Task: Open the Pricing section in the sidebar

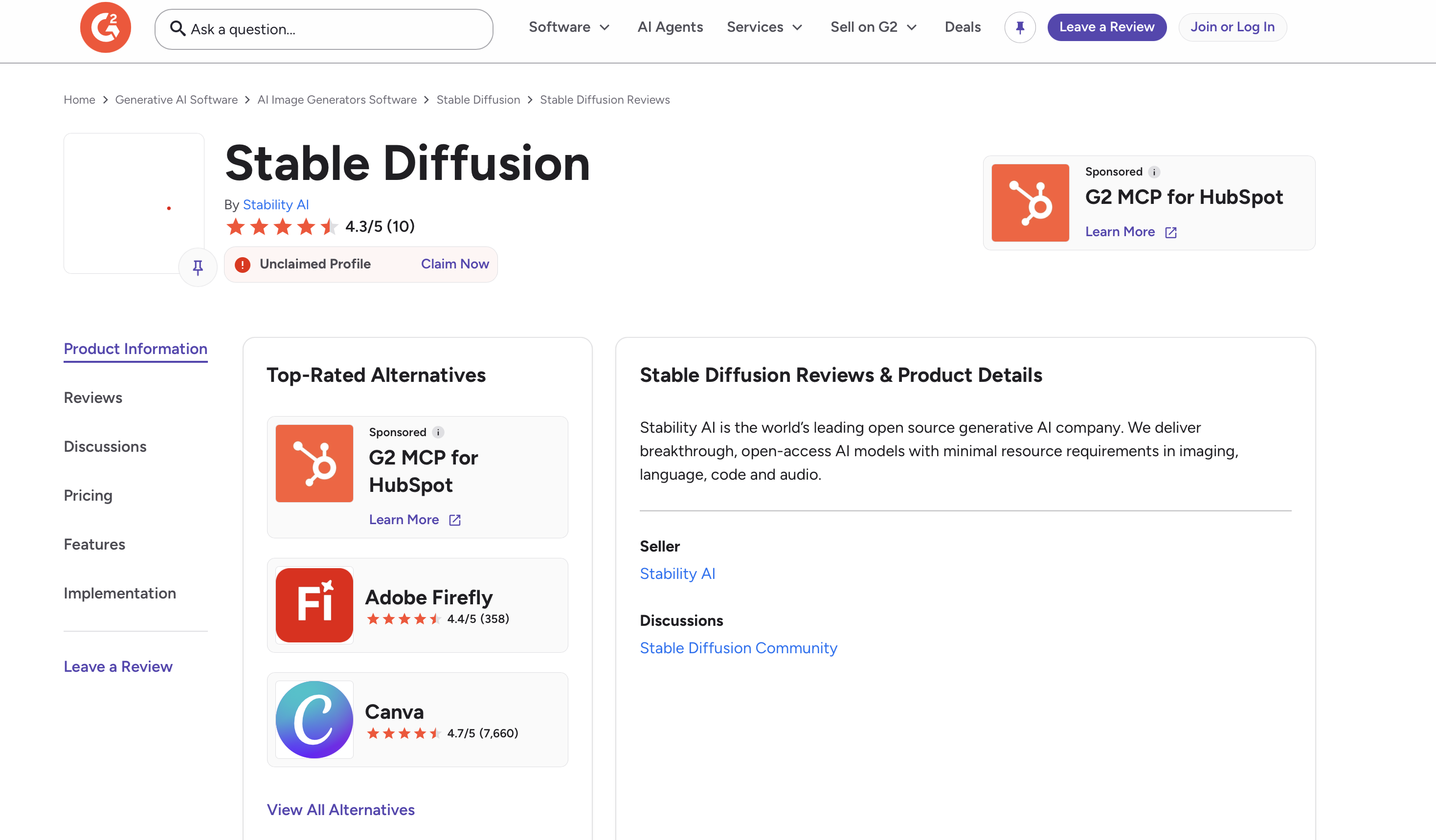Action: coord(88,495)
